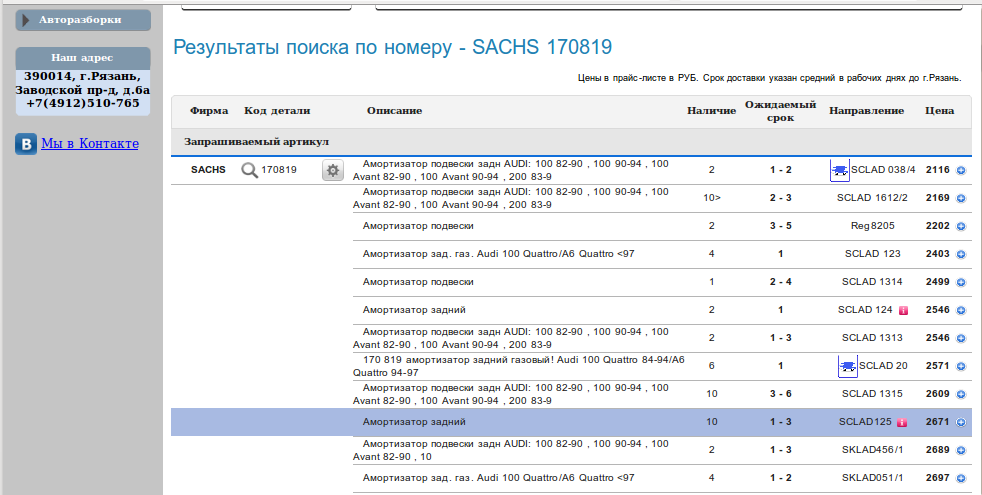This screenshot has height=495, width=982.
Task: Select the Reg8205 direction cell
Action: click(872, 226)
